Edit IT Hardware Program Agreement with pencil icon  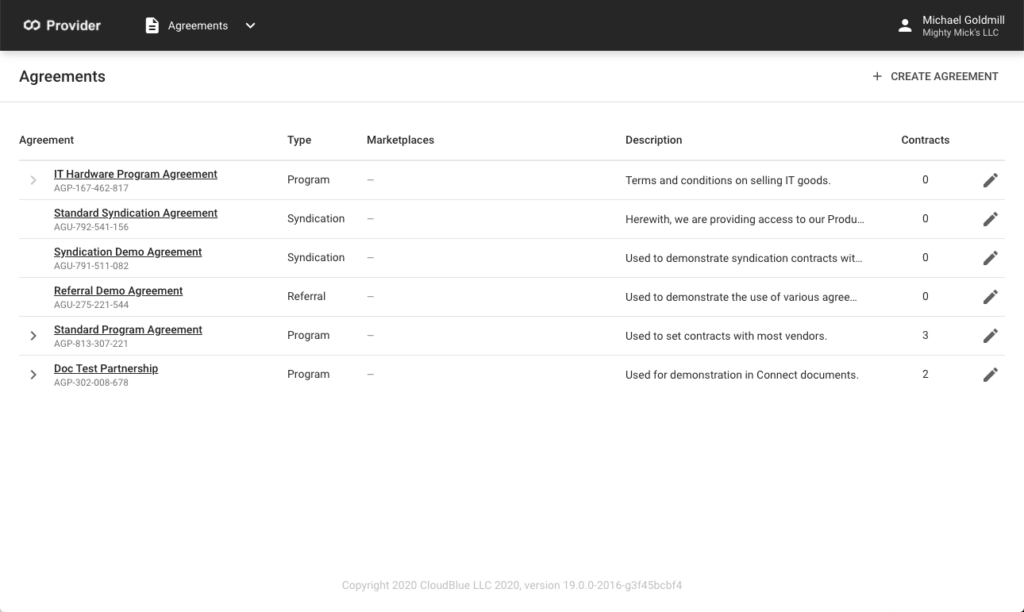coord(990,180)
